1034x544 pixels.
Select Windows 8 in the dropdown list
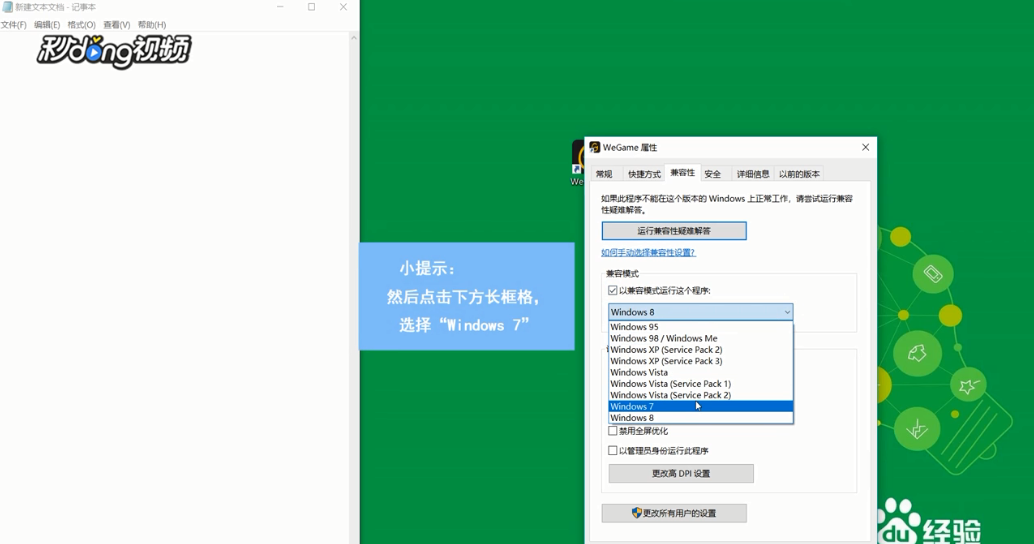tap(700, 418)
